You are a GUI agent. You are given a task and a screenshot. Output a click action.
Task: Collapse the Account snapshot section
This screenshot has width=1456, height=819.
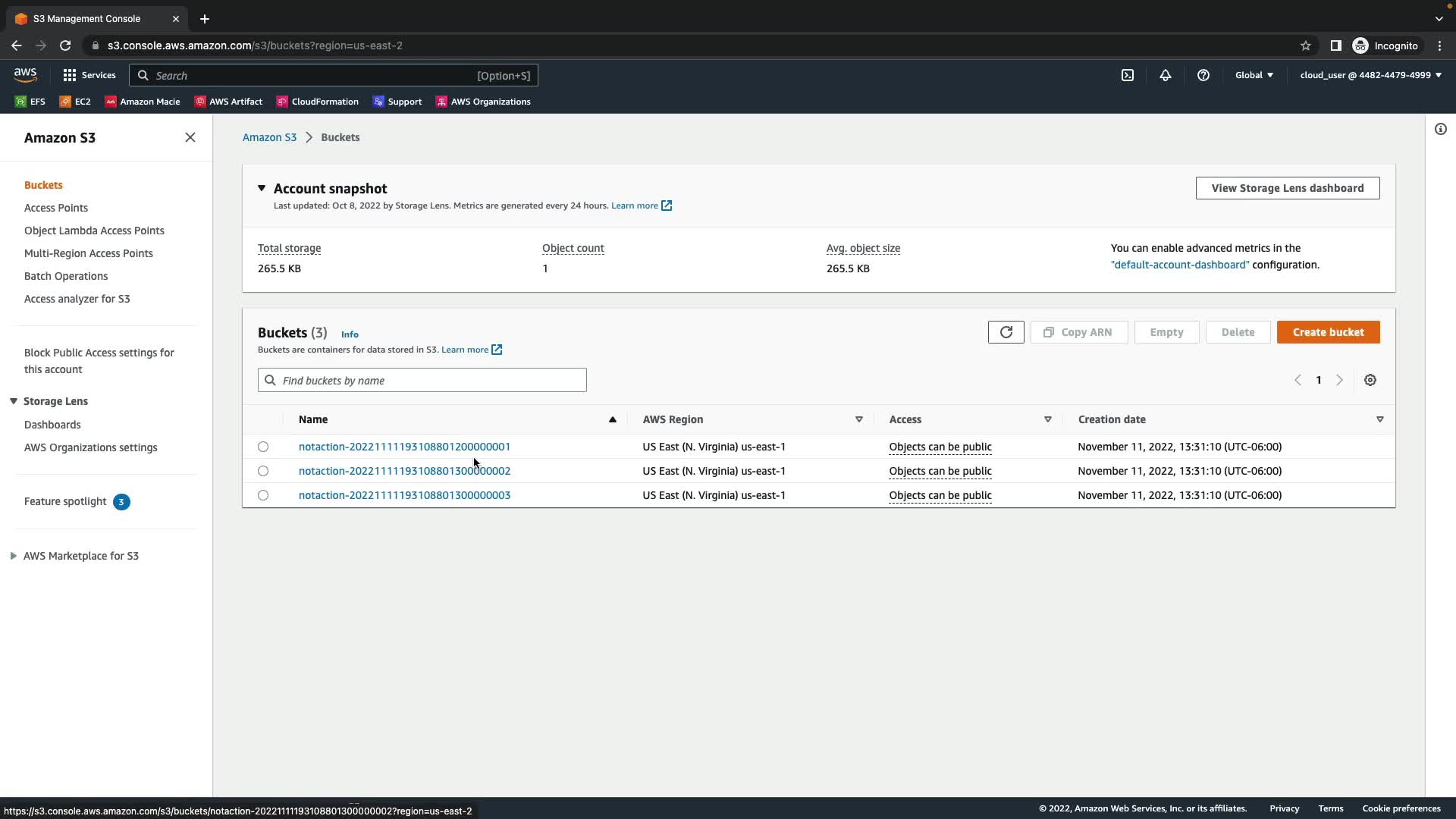[262, 188]
